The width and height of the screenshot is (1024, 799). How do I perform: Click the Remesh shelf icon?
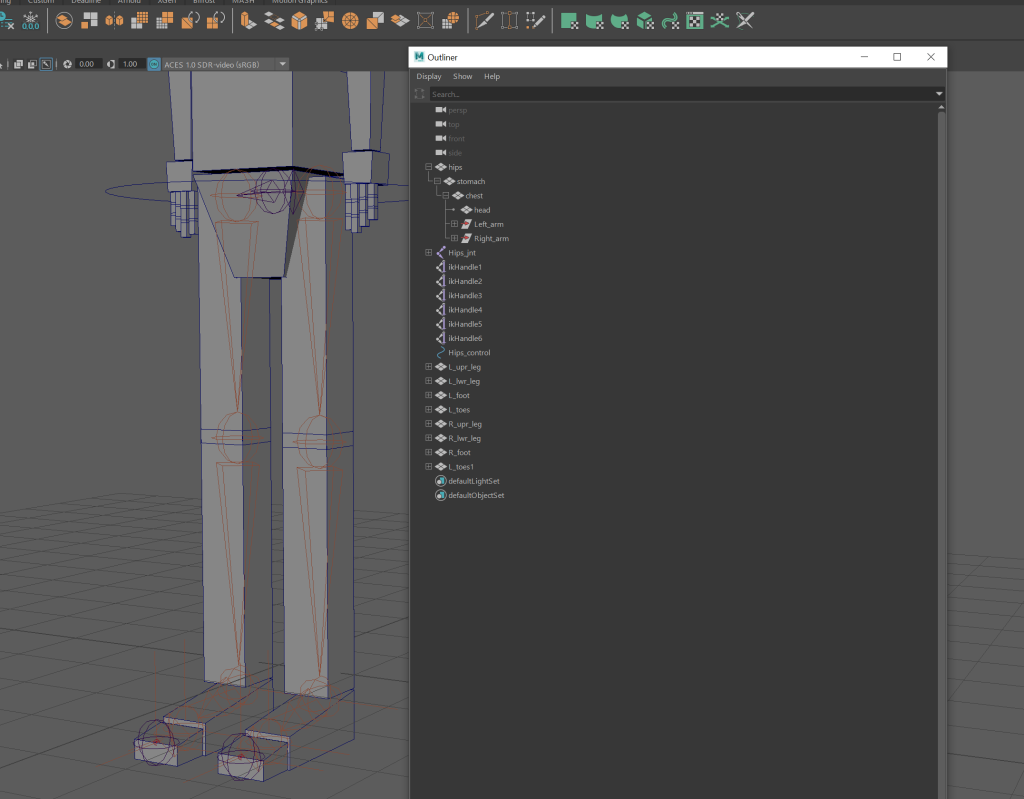coord(190,21)
